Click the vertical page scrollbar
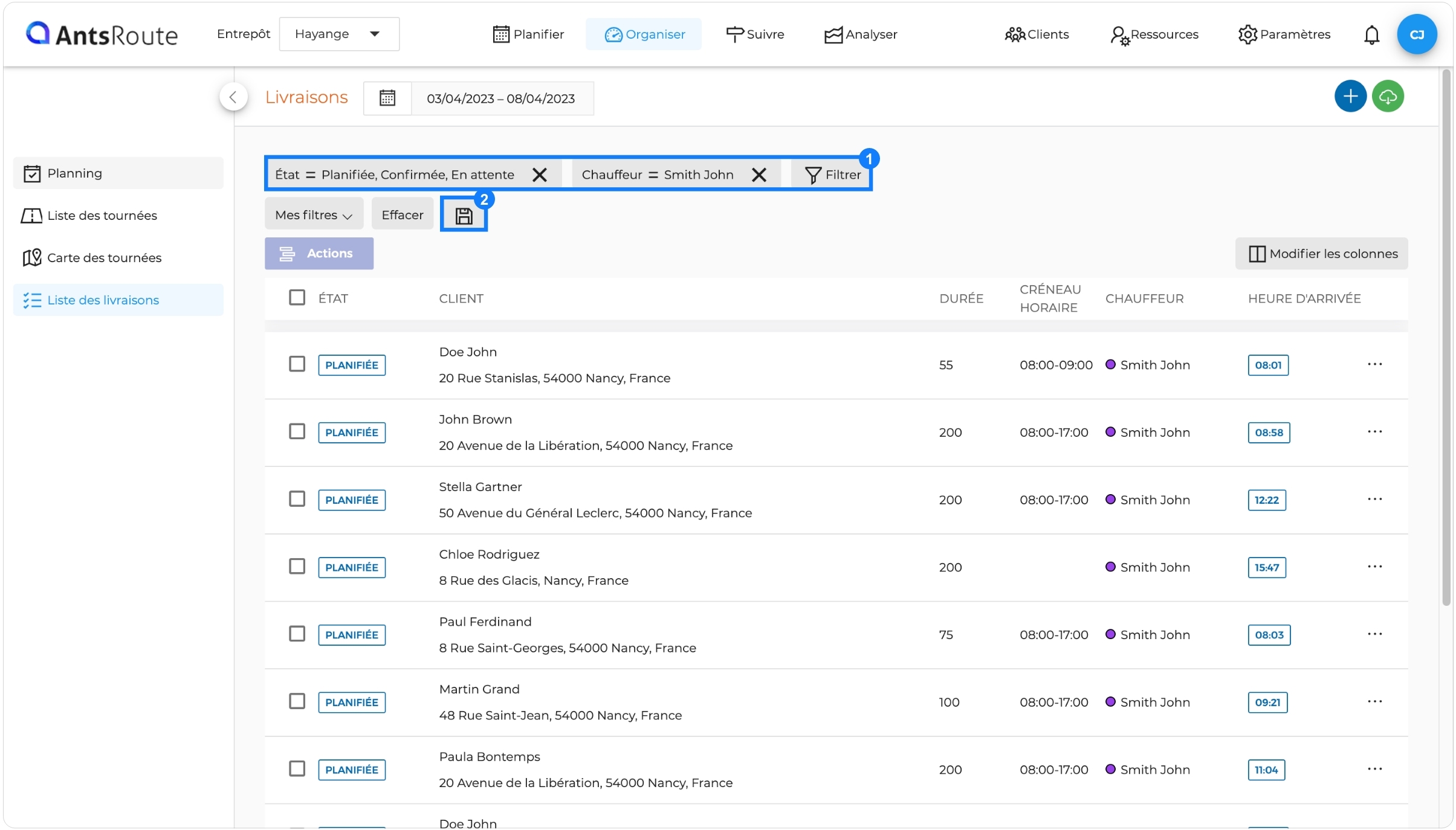1456x830 pixels. click(1446, 338)
